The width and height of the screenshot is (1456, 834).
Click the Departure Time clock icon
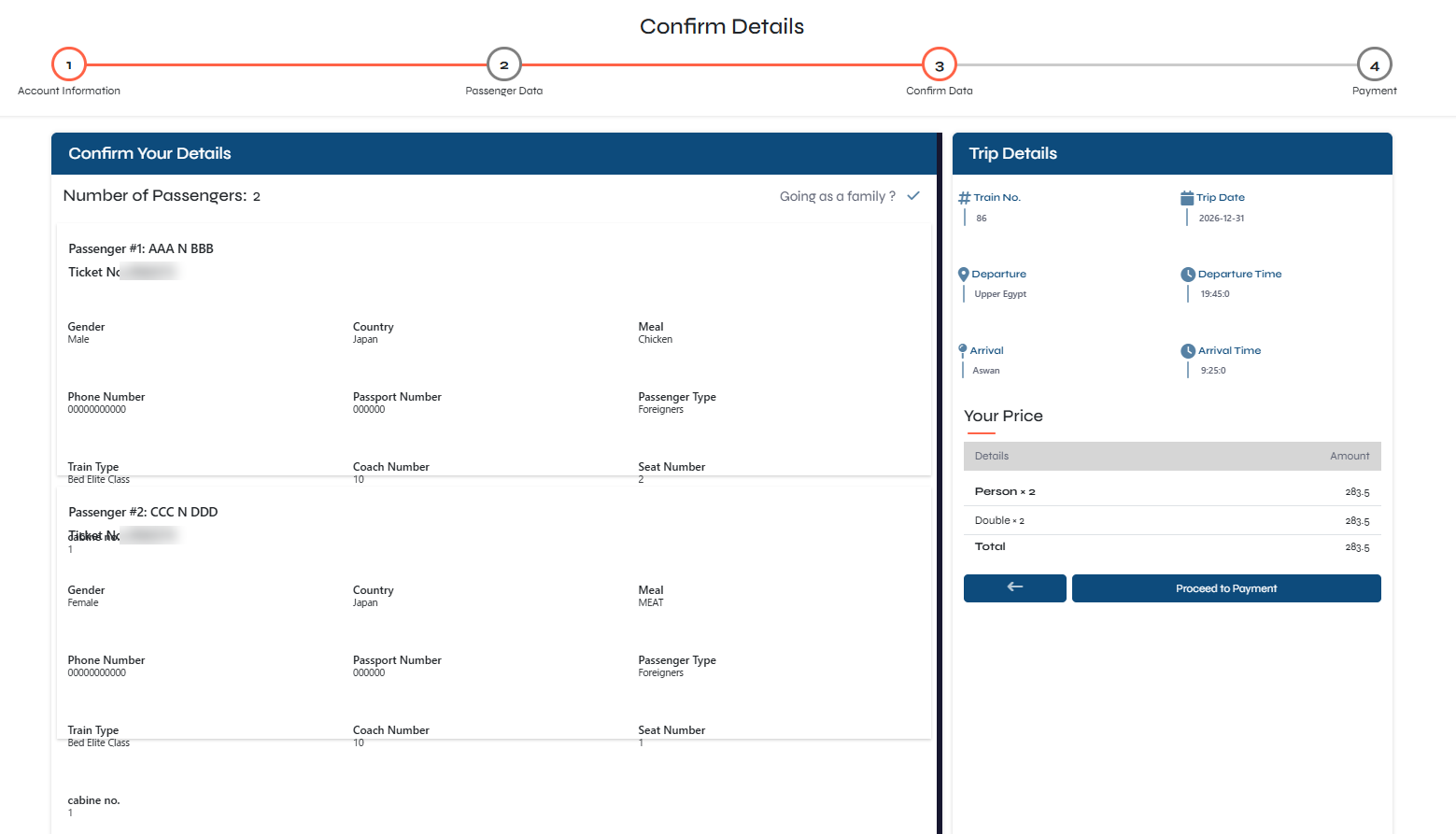point(1188,275)
